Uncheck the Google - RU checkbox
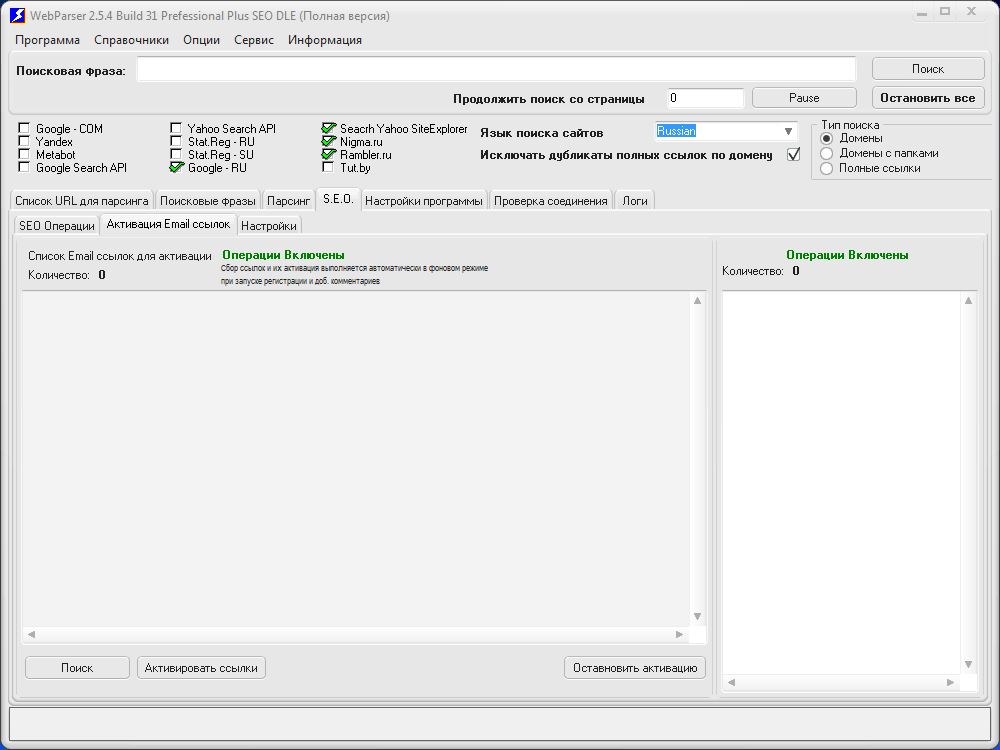Screen dimensions: 1000x750 pyautogui.click(x=176, y=167)
